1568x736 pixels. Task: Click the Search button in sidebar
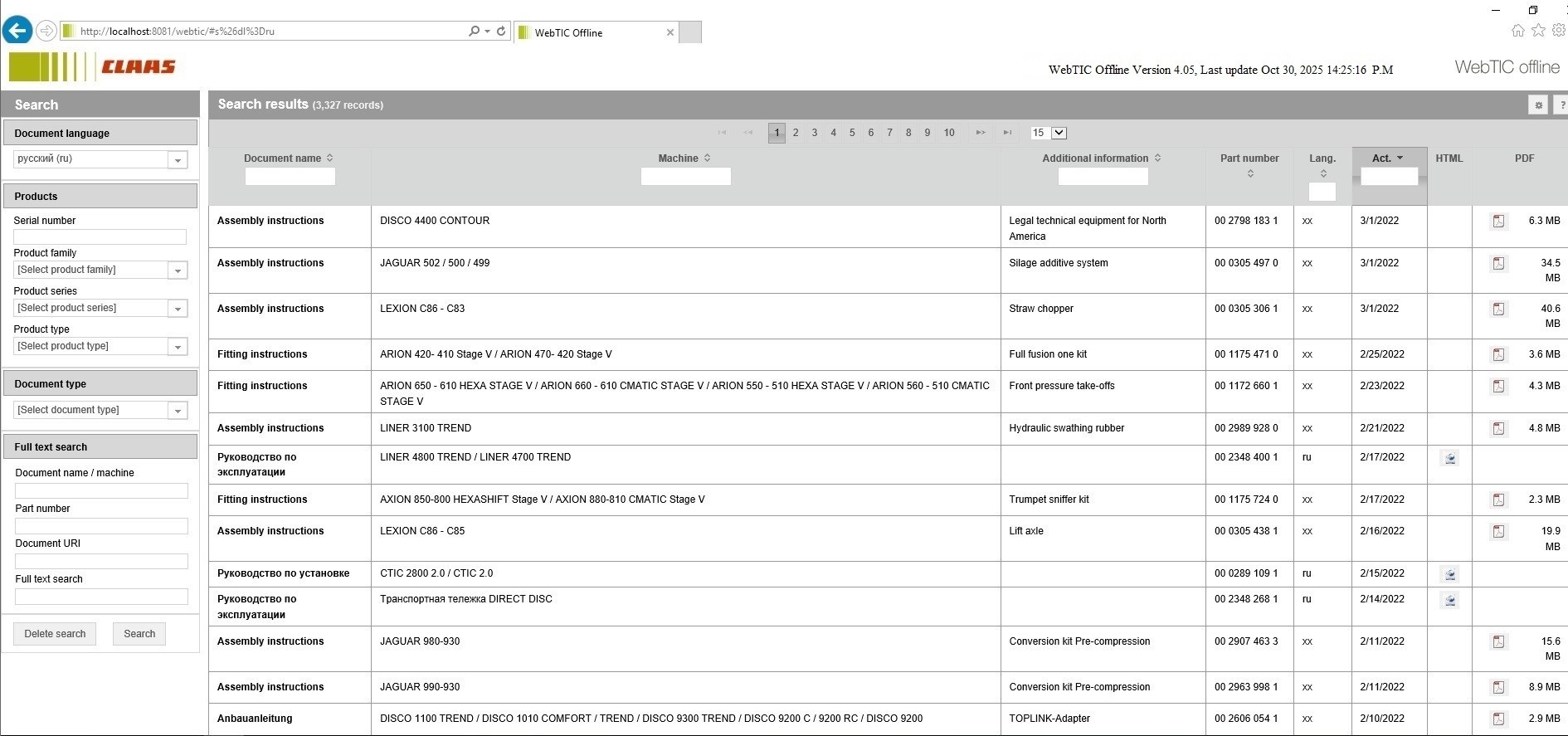tap(139, 634)
